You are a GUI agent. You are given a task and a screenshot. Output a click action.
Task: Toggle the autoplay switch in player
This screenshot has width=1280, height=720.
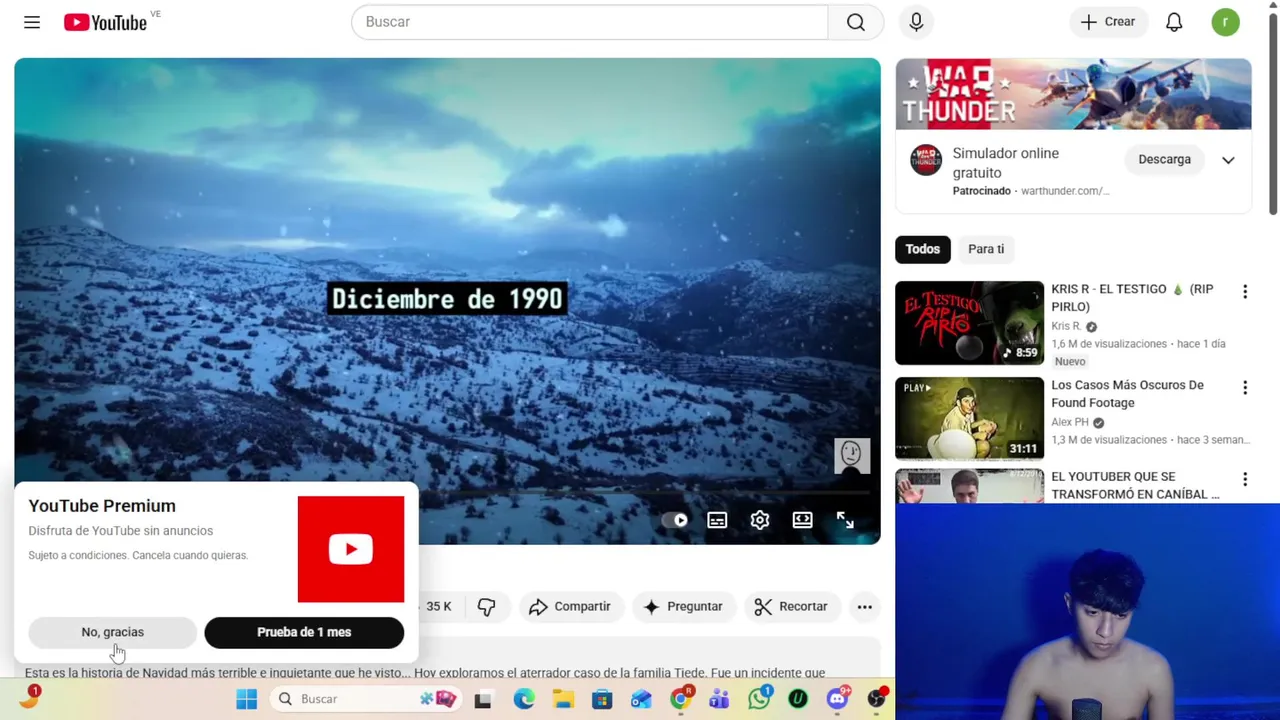[675, 520]
